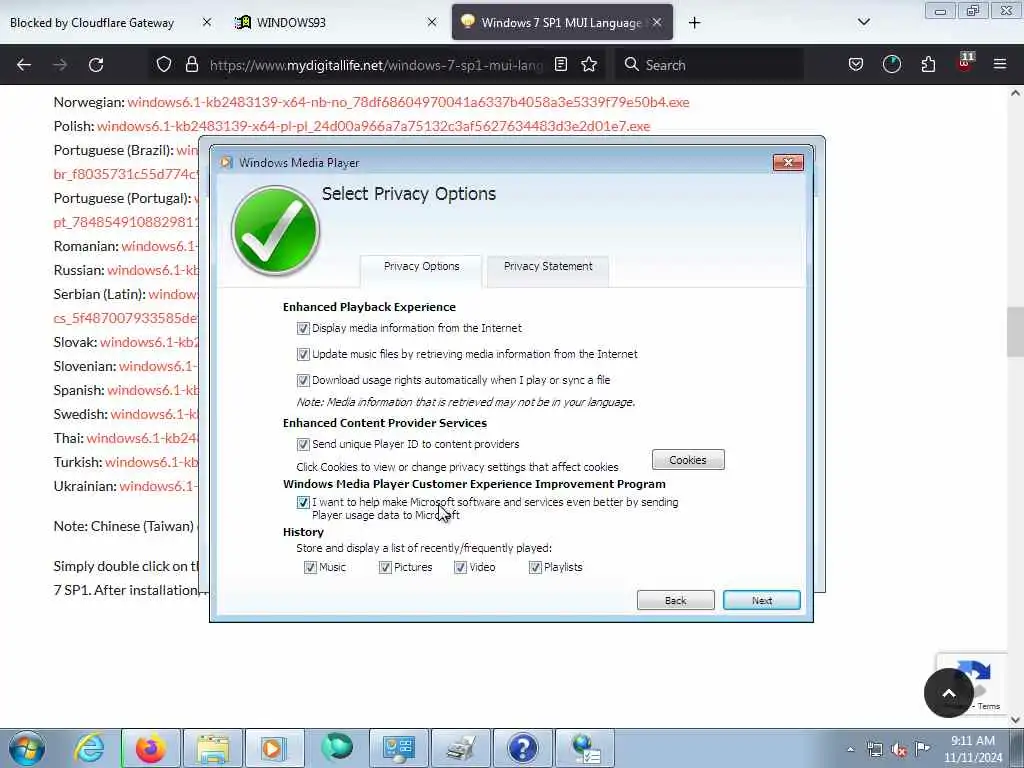This screenshot has width=1024, height=768.
Task: Click the Cookies button
Action: click(688, 460)
